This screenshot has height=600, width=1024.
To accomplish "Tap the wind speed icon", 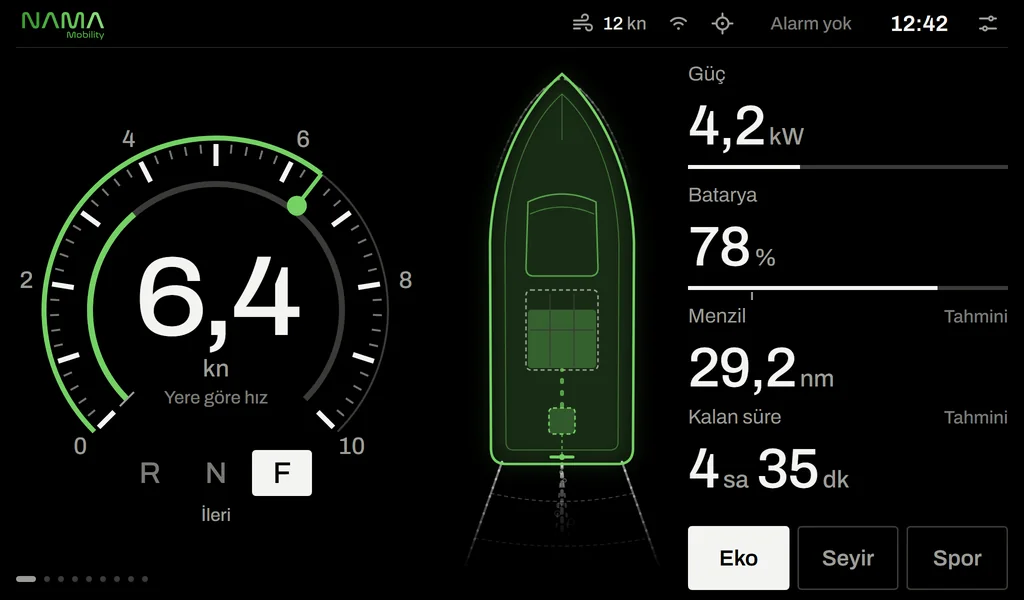I will pos(583,24).
